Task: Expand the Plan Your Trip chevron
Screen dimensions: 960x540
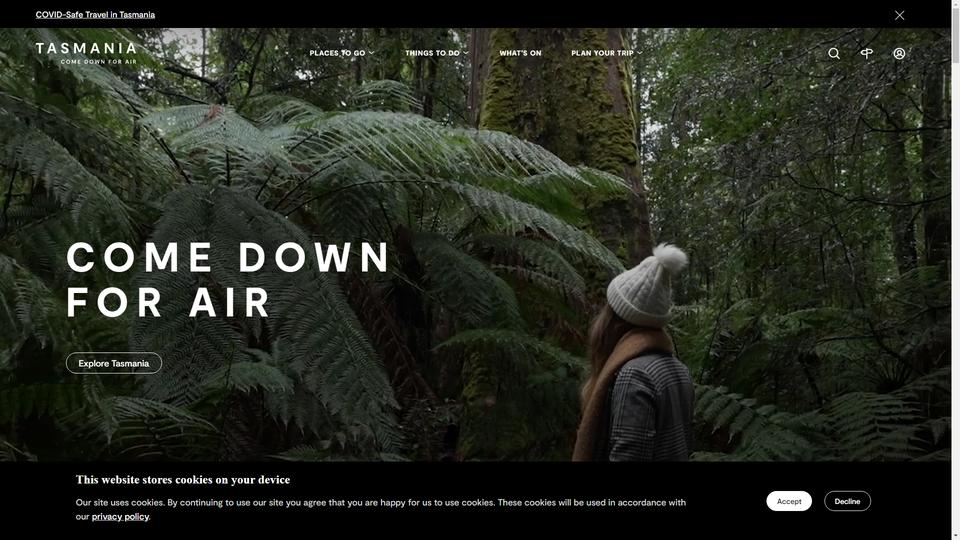Action: 640,53
